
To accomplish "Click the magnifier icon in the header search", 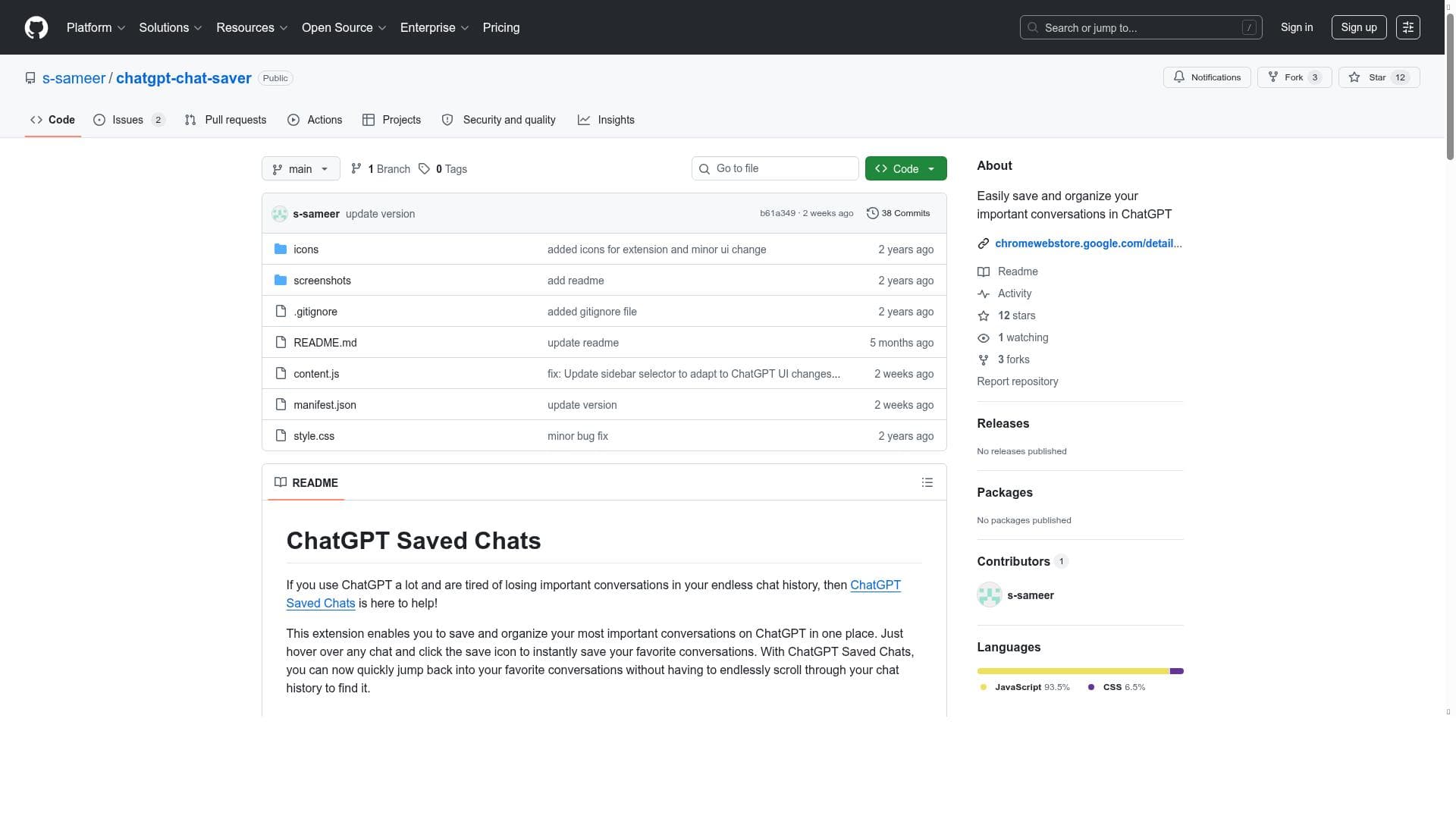I will (x=1033, y=27).
